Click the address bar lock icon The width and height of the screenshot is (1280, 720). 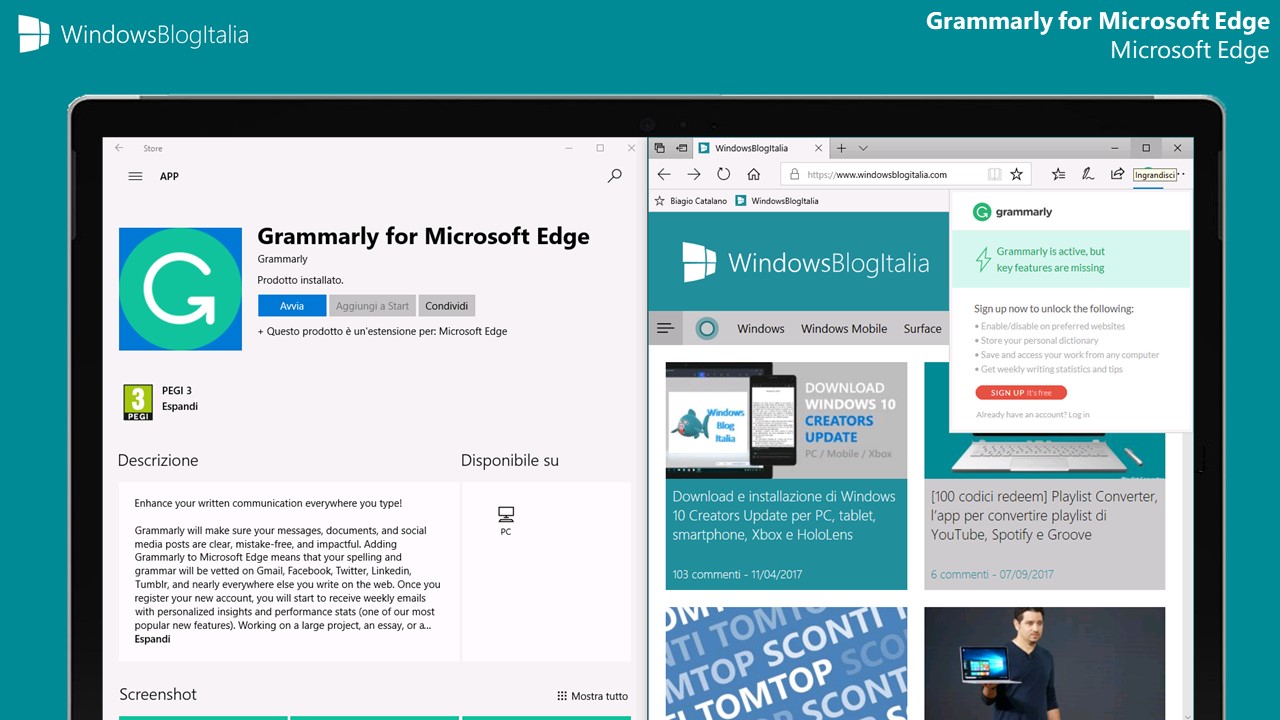click(x=795, y=174)
